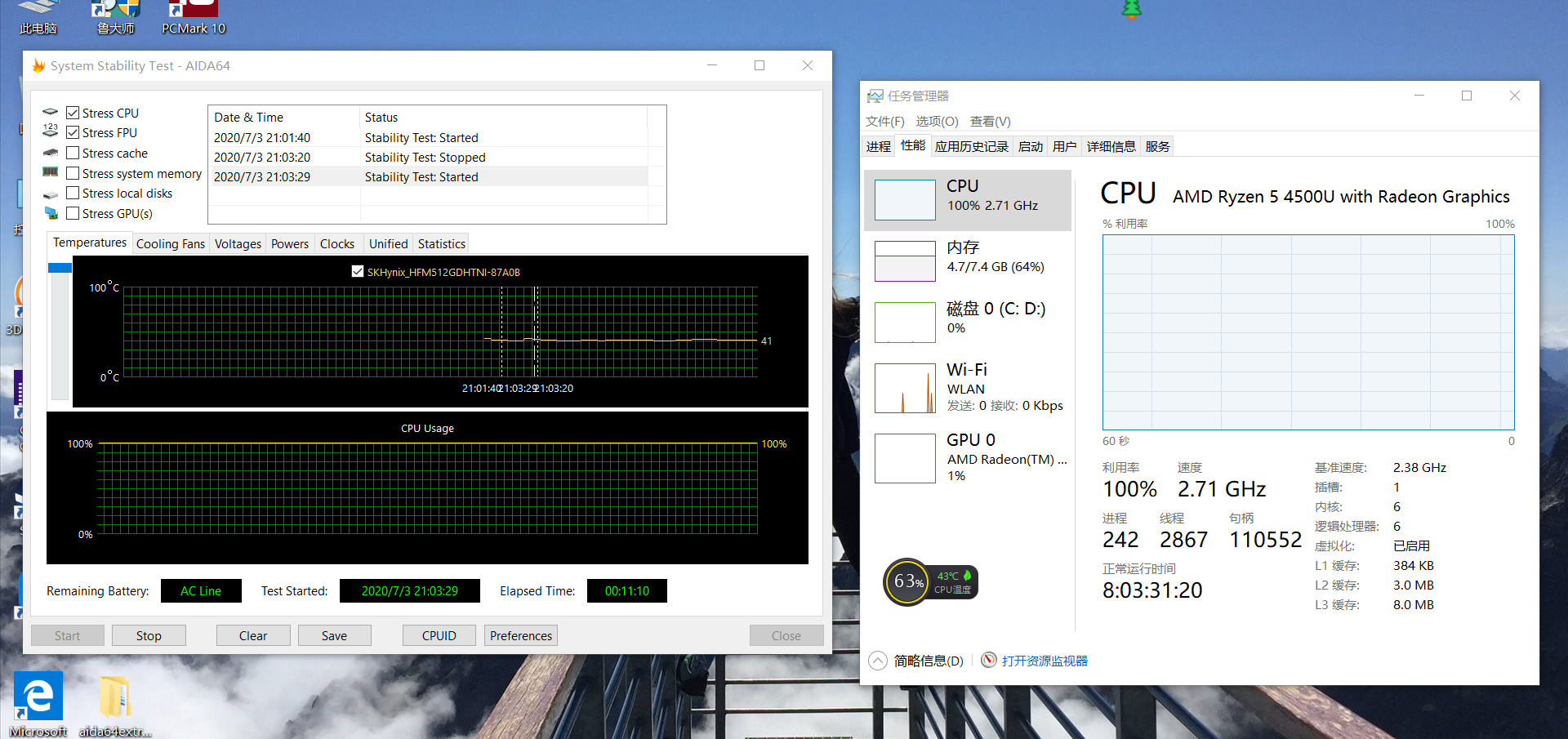
Task: Select the 内存 memory panel in sidebar
Action: [x=968, y=260]
